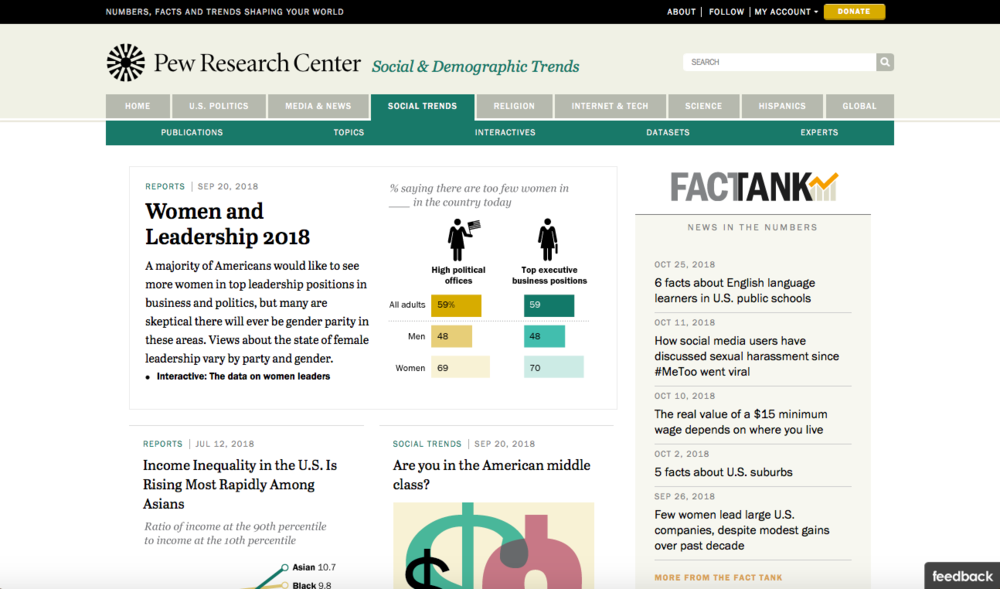Open 5 facts about U.S. suburbs
Viewport: 1000px width, 589px height.
[723, 472]
